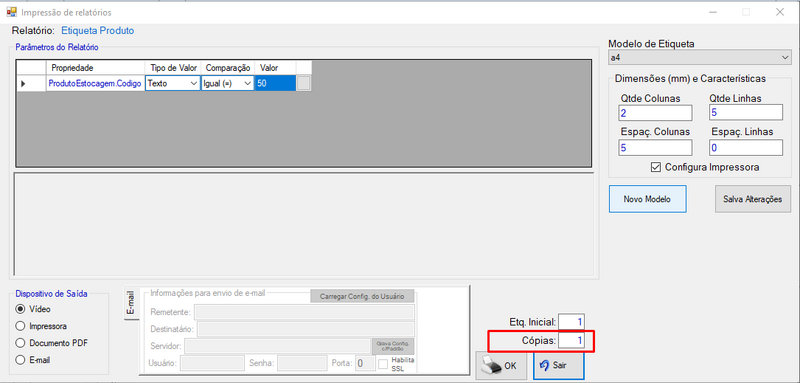The height and width of the screenshot is (383, 800).
Task: Click the Cópias input field
Action: [x=571, y=341]
